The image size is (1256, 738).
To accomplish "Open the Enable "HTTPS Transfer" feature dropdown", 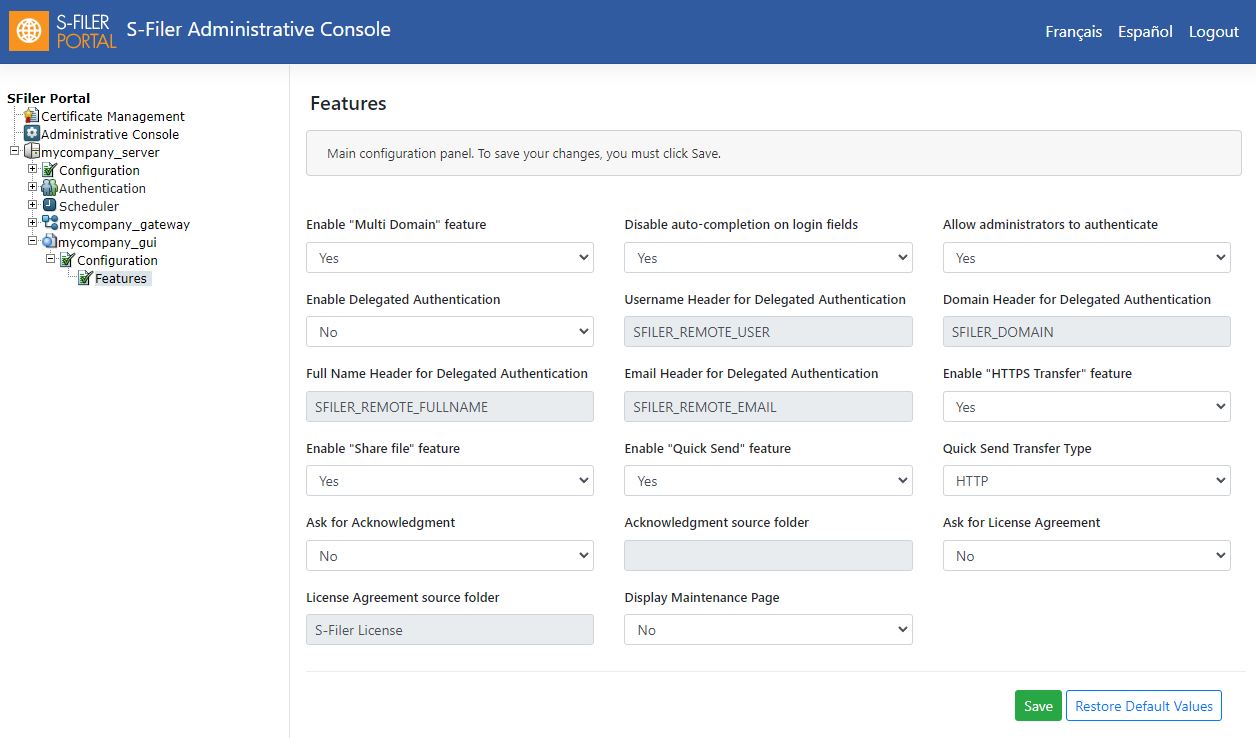I will pos(1087,407).
